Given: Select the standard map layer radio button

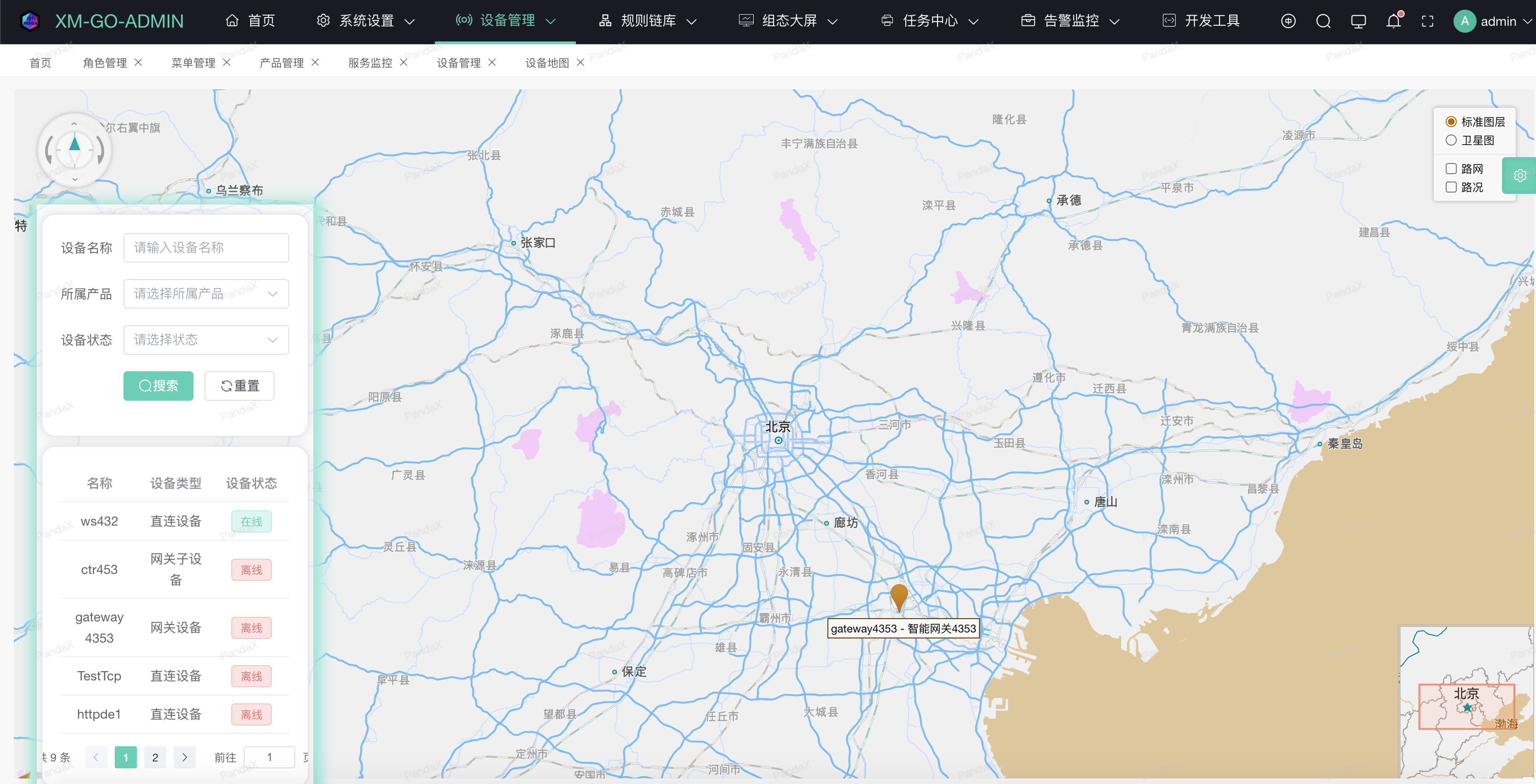Looking at the screenshot, I should click(1450, 122).
